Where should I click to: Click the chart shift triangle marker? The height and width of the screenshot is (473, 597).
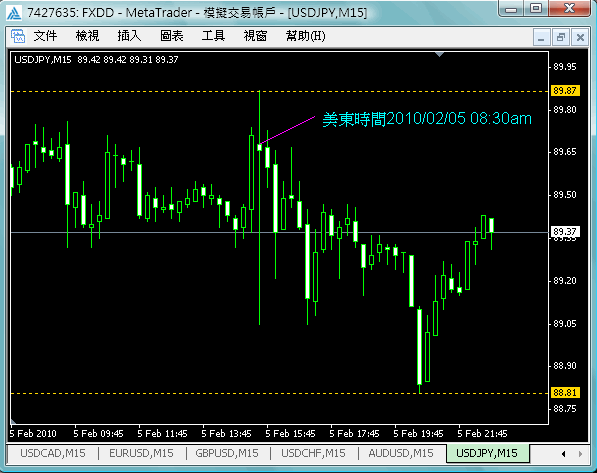tap(439, 55)
